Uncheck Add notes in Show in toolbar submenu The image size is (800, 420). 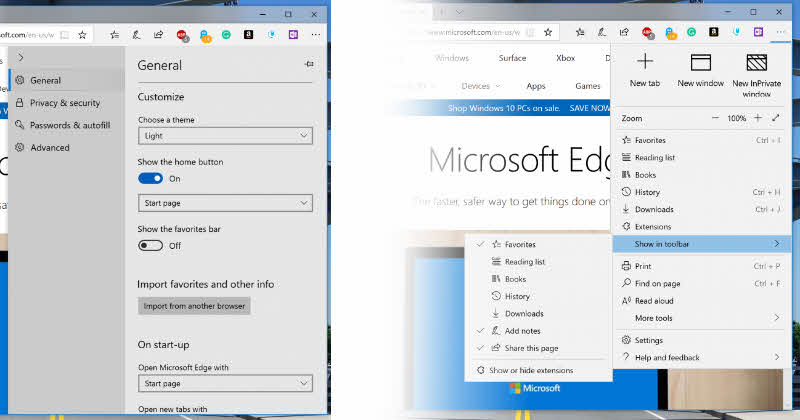point(538,331)
